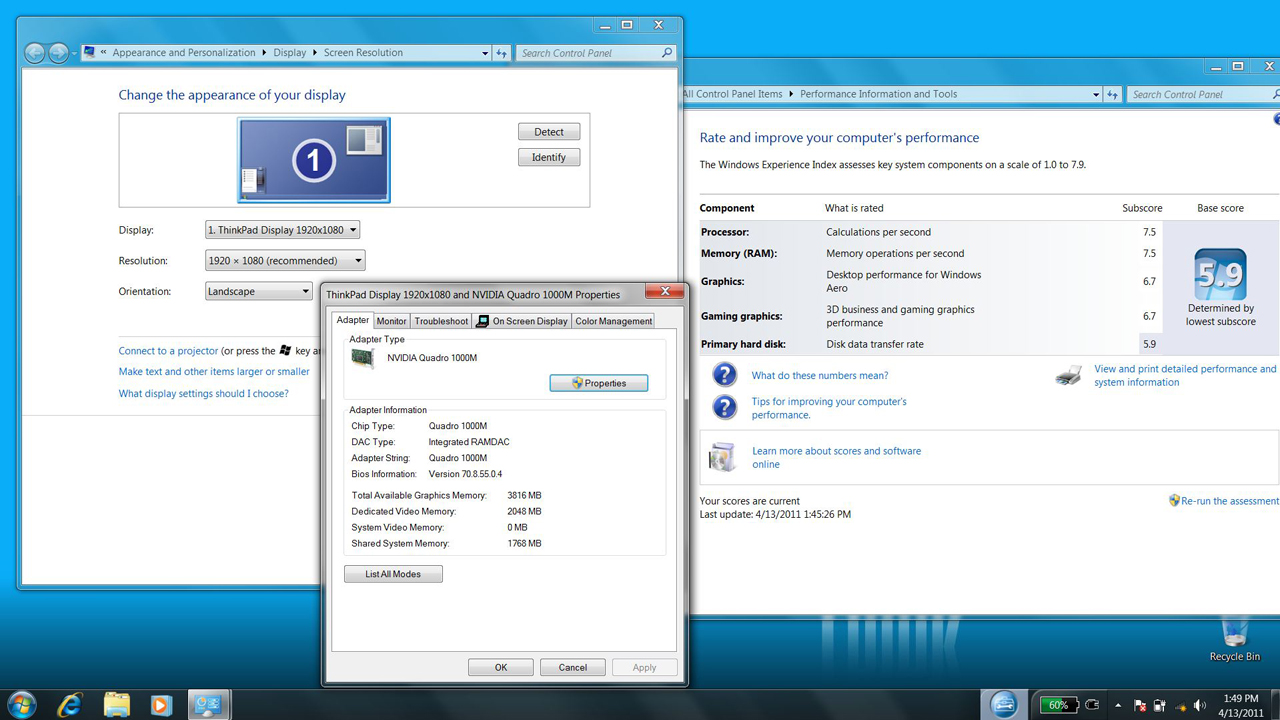Screen dimensions: 1280x720
Task: Click the 5.9 base score badge
Action: [x=1220, y=274]
